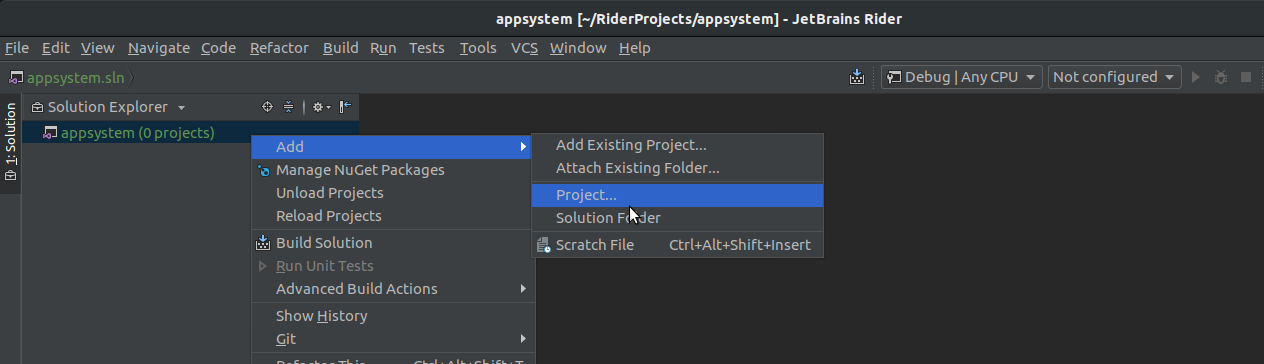Open the Refactor menu

pyautogui.click(x=279, y=48)
